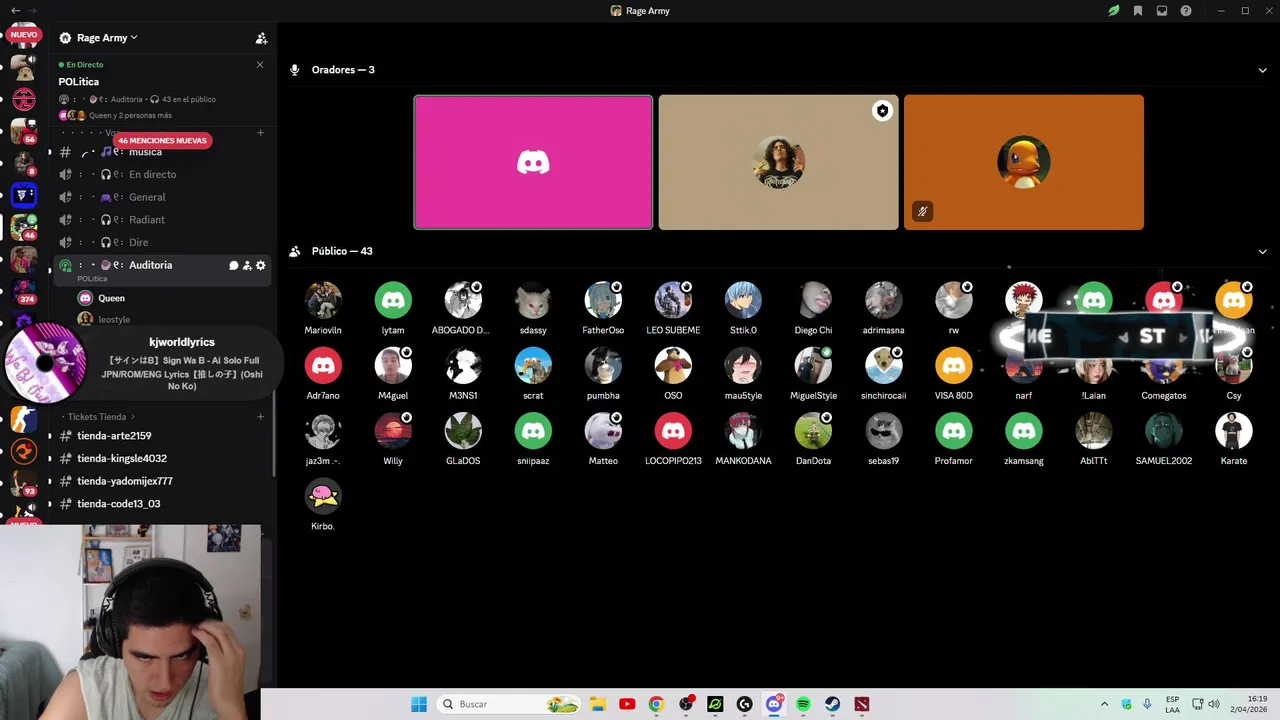1280x720 pixels.
Task: Open audience member Profamor avatar
Action: 953,431
